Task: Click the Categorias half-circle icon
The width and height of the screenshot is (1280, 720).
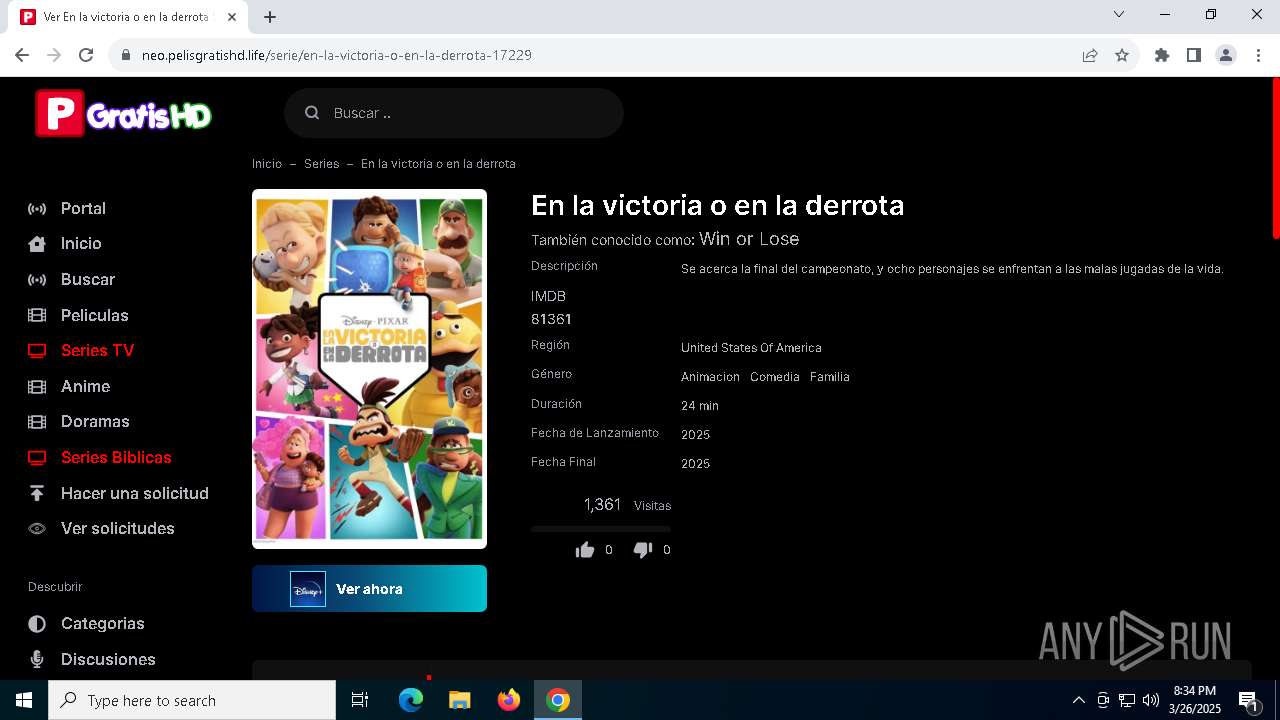Action: (37, 624)
